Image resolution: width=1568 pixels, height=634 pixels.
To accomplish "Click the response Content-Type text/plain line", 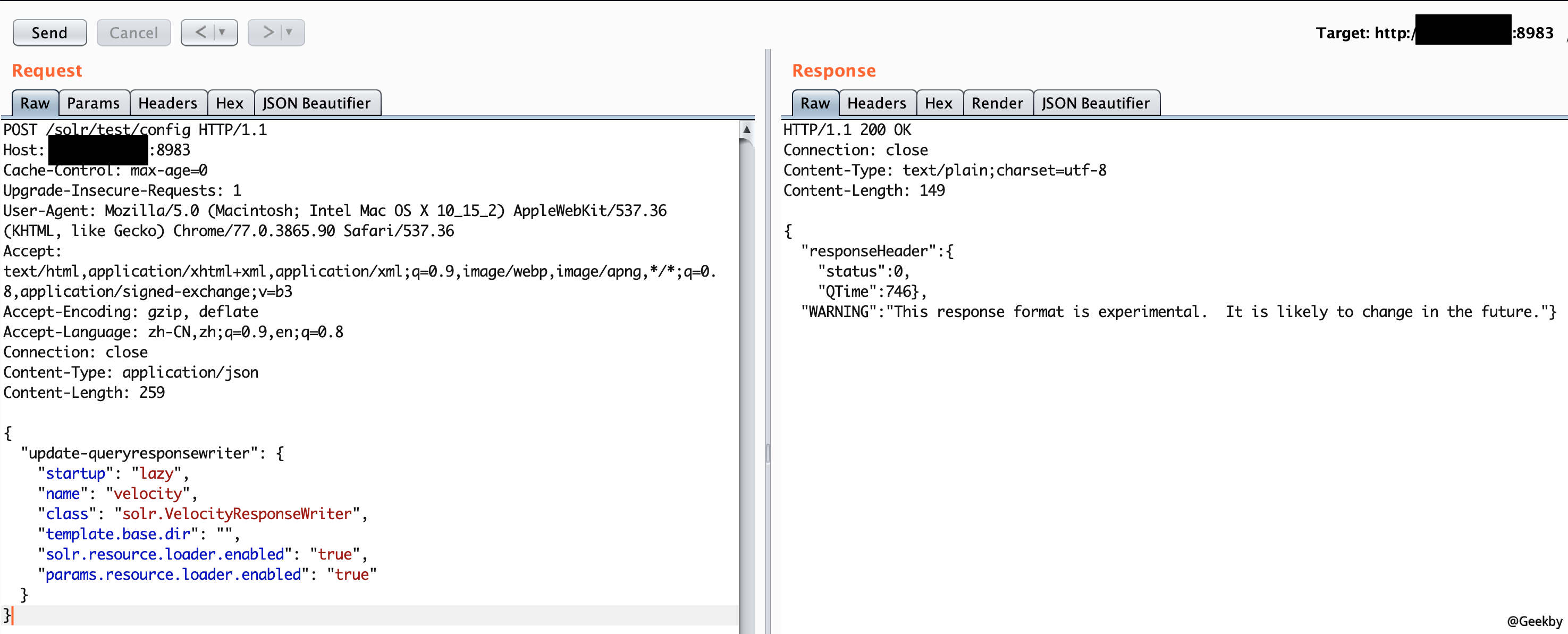I will (945, 170).
